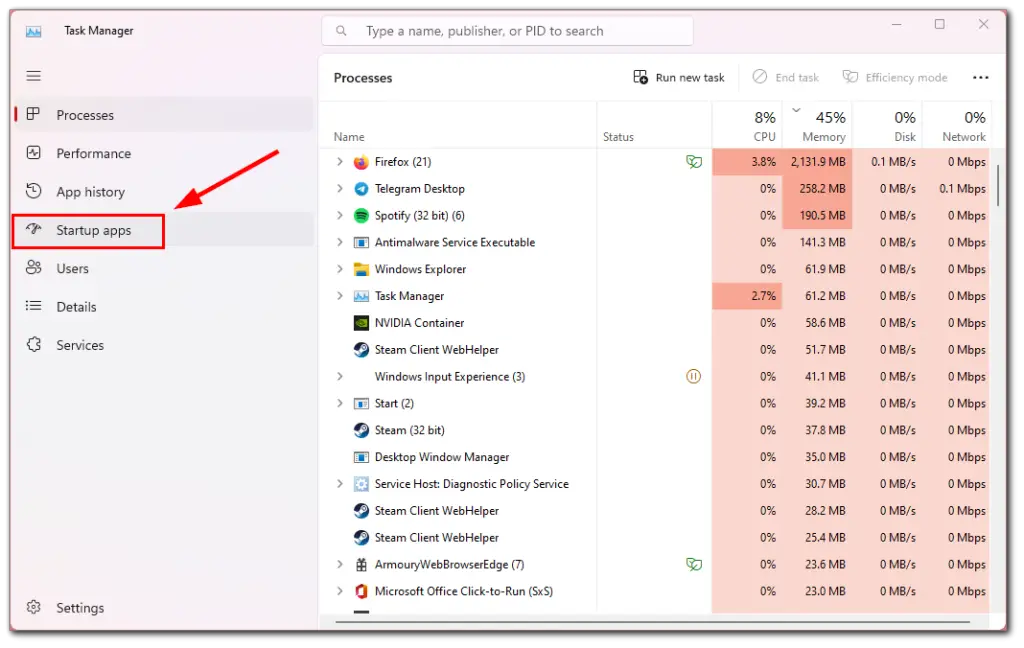Click the Run new task button

(679, 76)
